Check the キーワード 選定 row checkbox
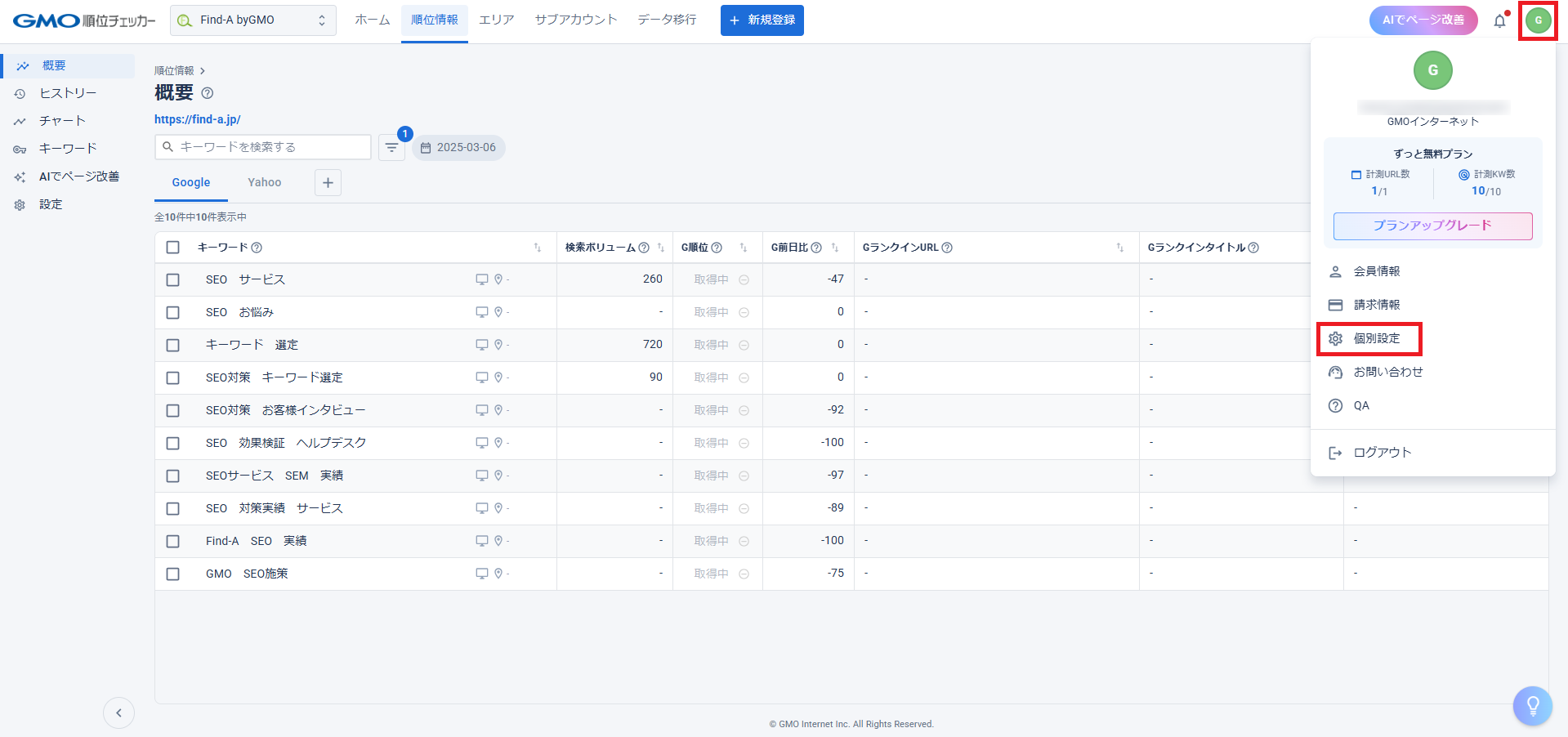This screenshot has height=737, width=1568. (x=172, y=345)
